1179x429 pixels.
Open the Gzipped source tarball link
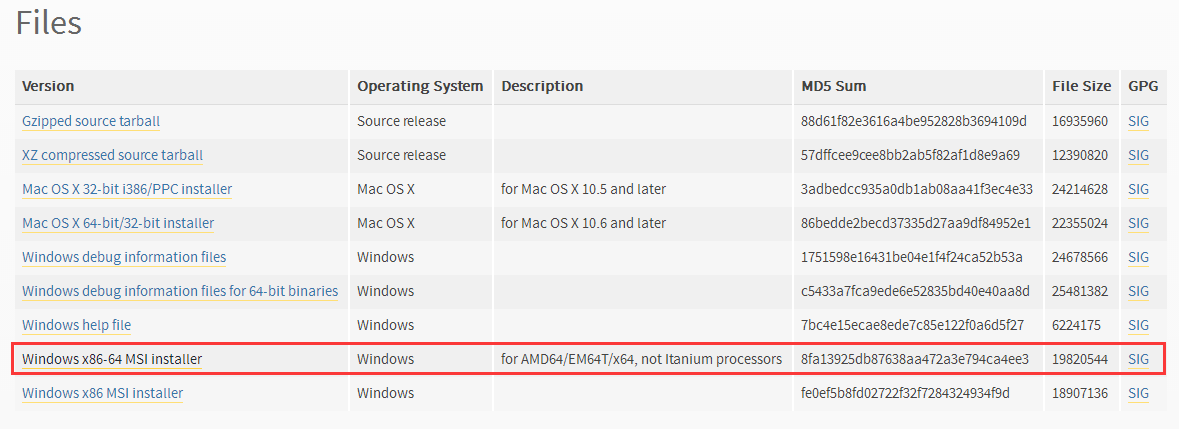[91, 121]
